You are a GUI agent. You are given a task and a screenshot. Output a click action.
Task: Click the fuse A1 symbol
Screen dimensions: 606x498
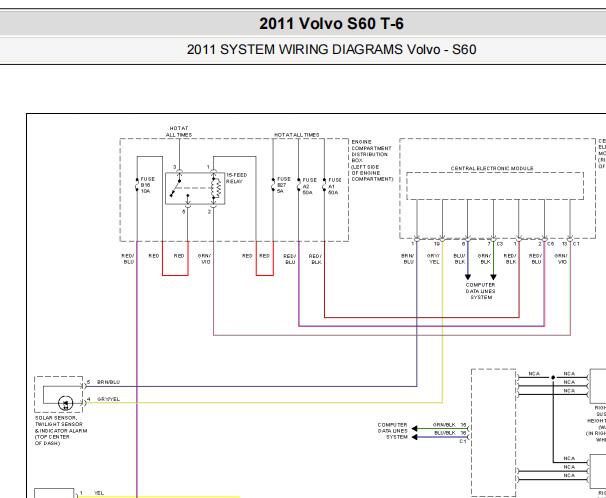point(324,185)
